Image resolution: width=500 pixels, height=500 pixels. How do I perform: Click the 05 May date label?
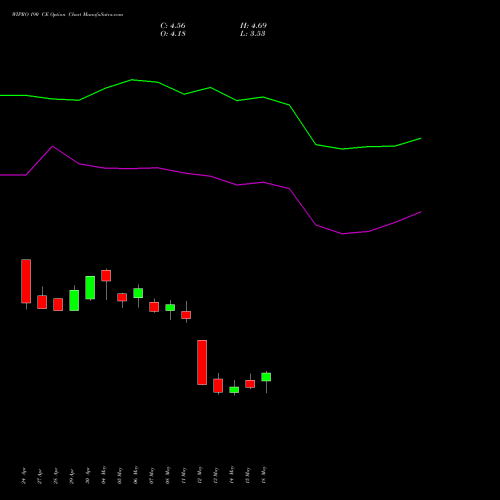tap(120, 475)
